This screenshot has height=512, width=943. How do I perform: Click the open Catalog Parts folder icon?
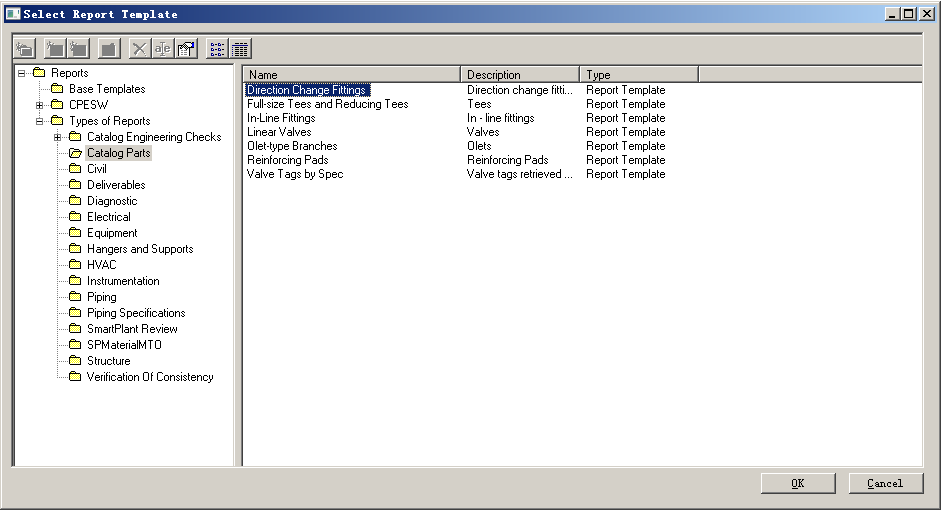pyautogui.click(x=75, y=153)
